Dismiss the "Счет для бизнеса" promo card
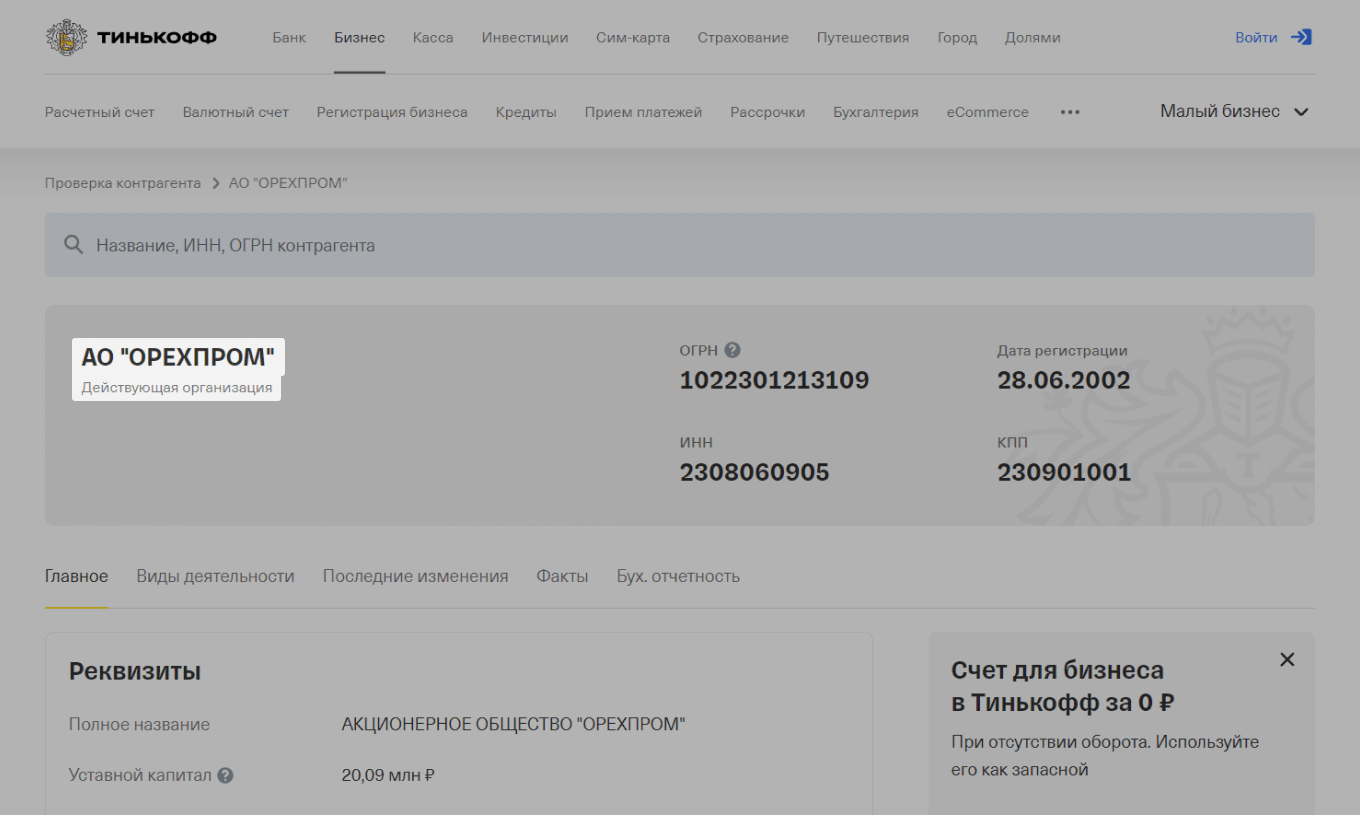Viewport: 1360px width, 815px height. pos(1287,659)
